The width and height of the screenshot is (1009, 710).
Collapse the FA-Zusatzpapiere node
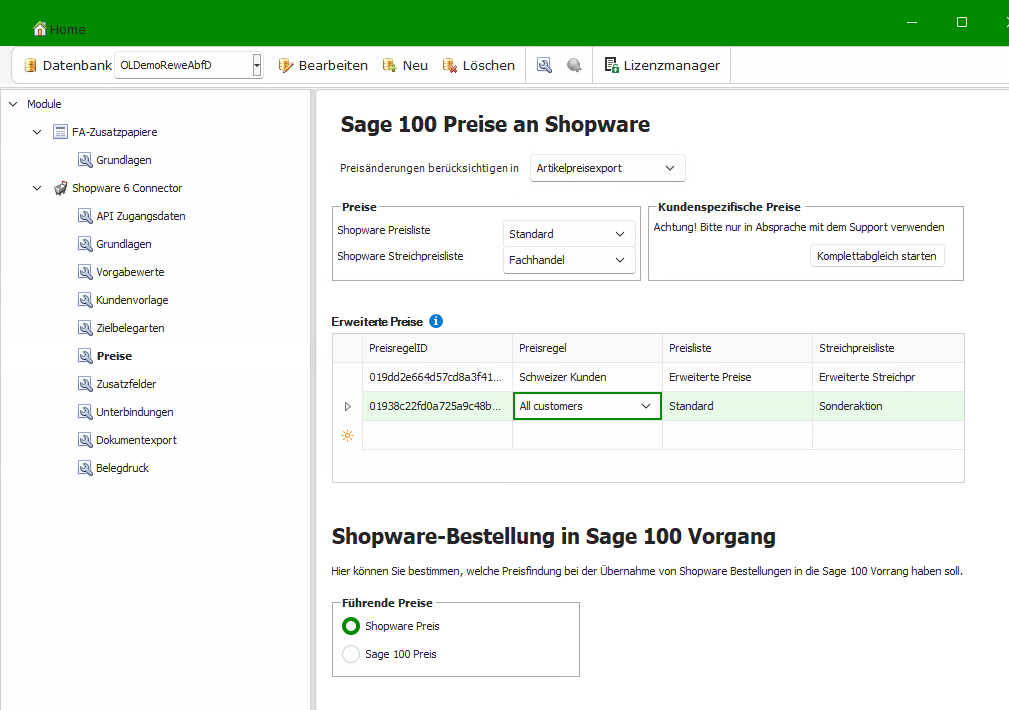tap(37, 132)
